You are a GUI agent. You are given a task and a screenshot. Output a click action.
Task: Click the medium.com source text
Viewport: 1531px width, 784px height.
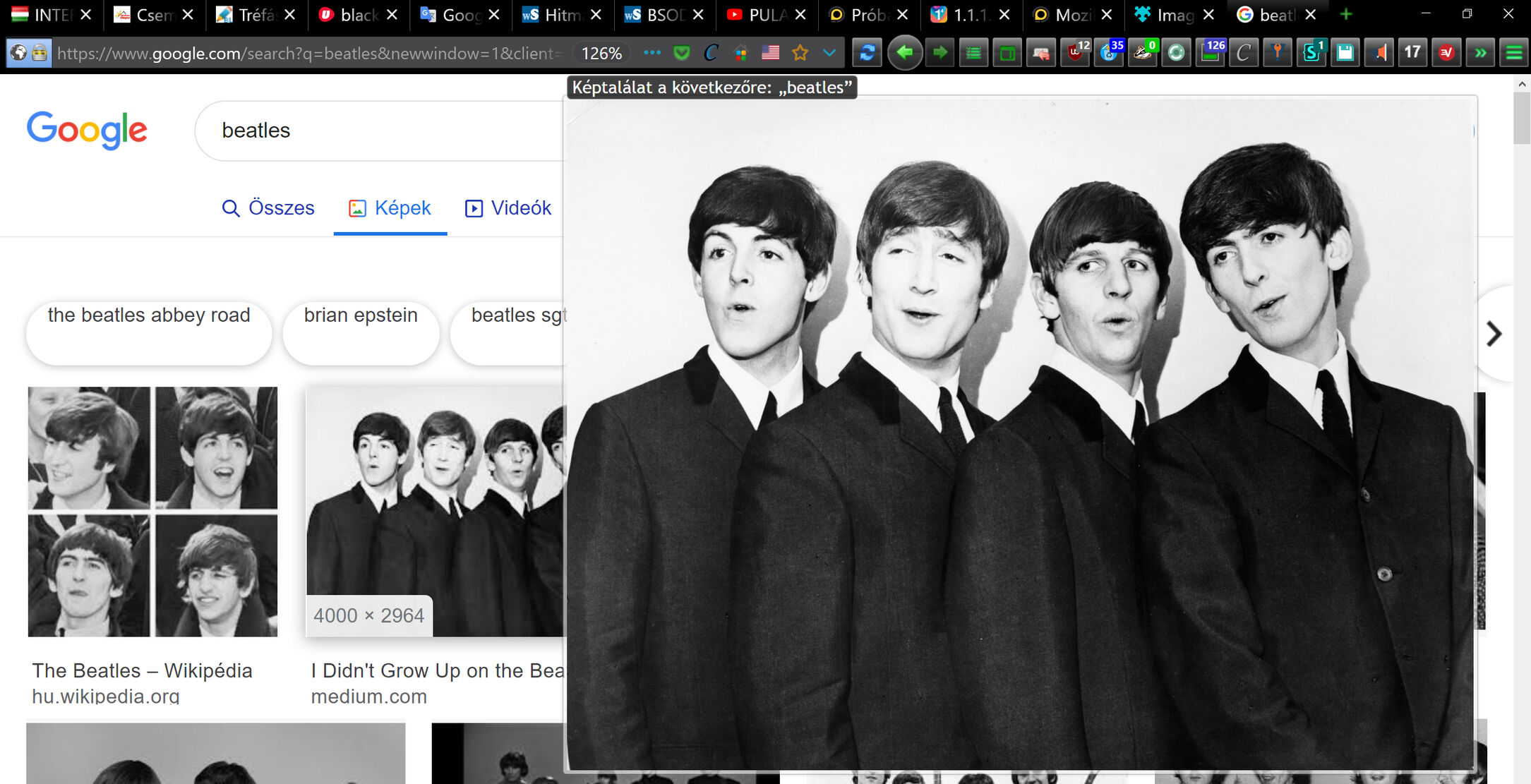coord(369,696)
